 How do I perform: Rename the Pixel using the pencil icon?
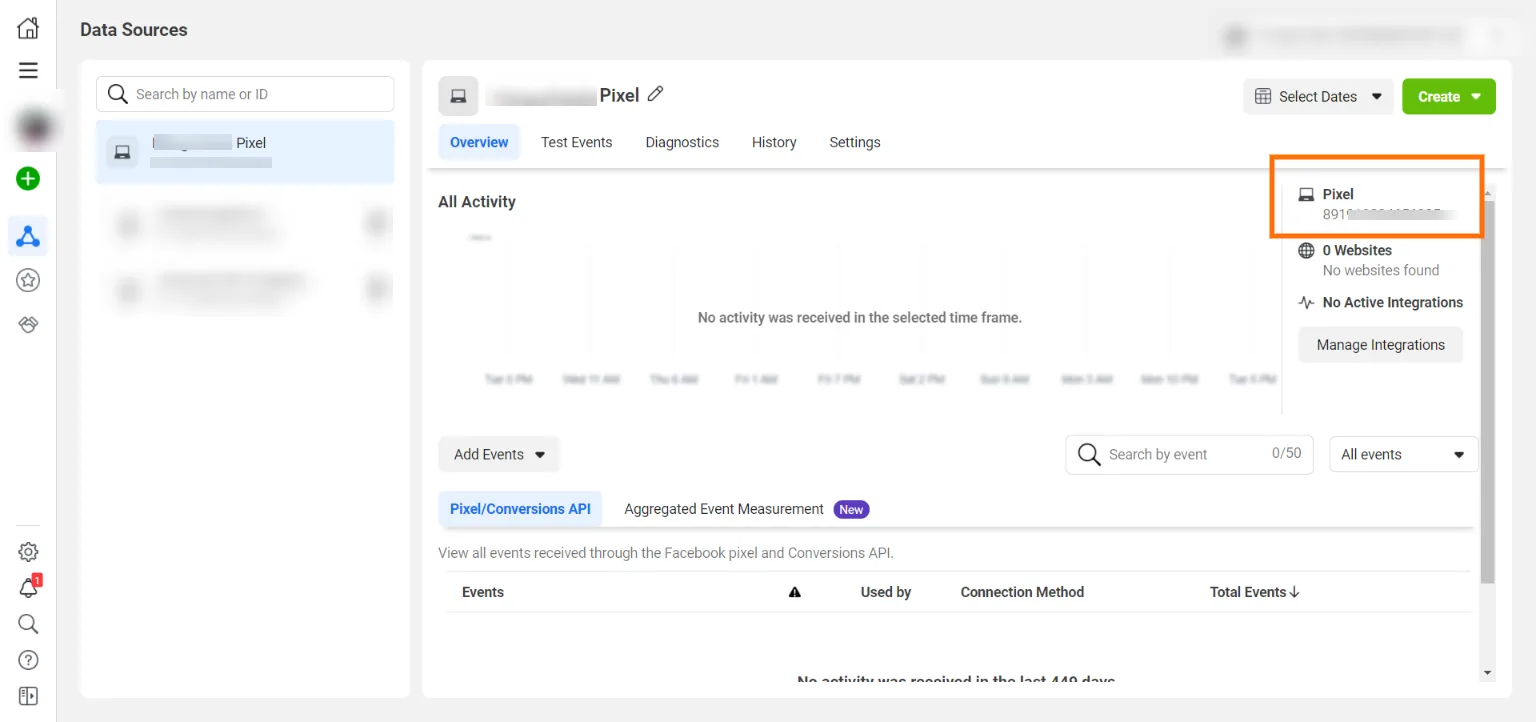[656, 93]
